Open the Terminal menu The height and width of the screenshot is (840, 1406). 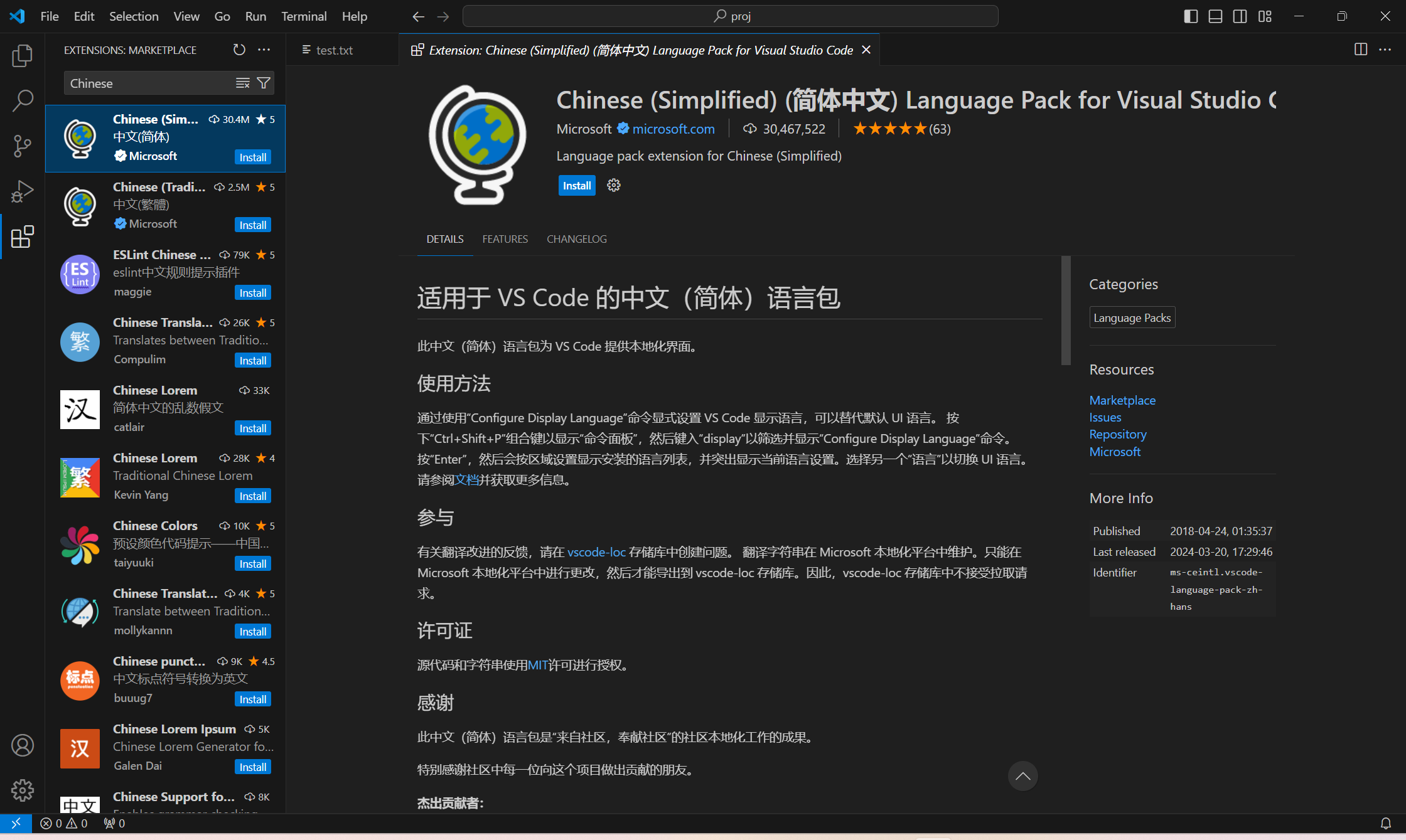(304, 16)
